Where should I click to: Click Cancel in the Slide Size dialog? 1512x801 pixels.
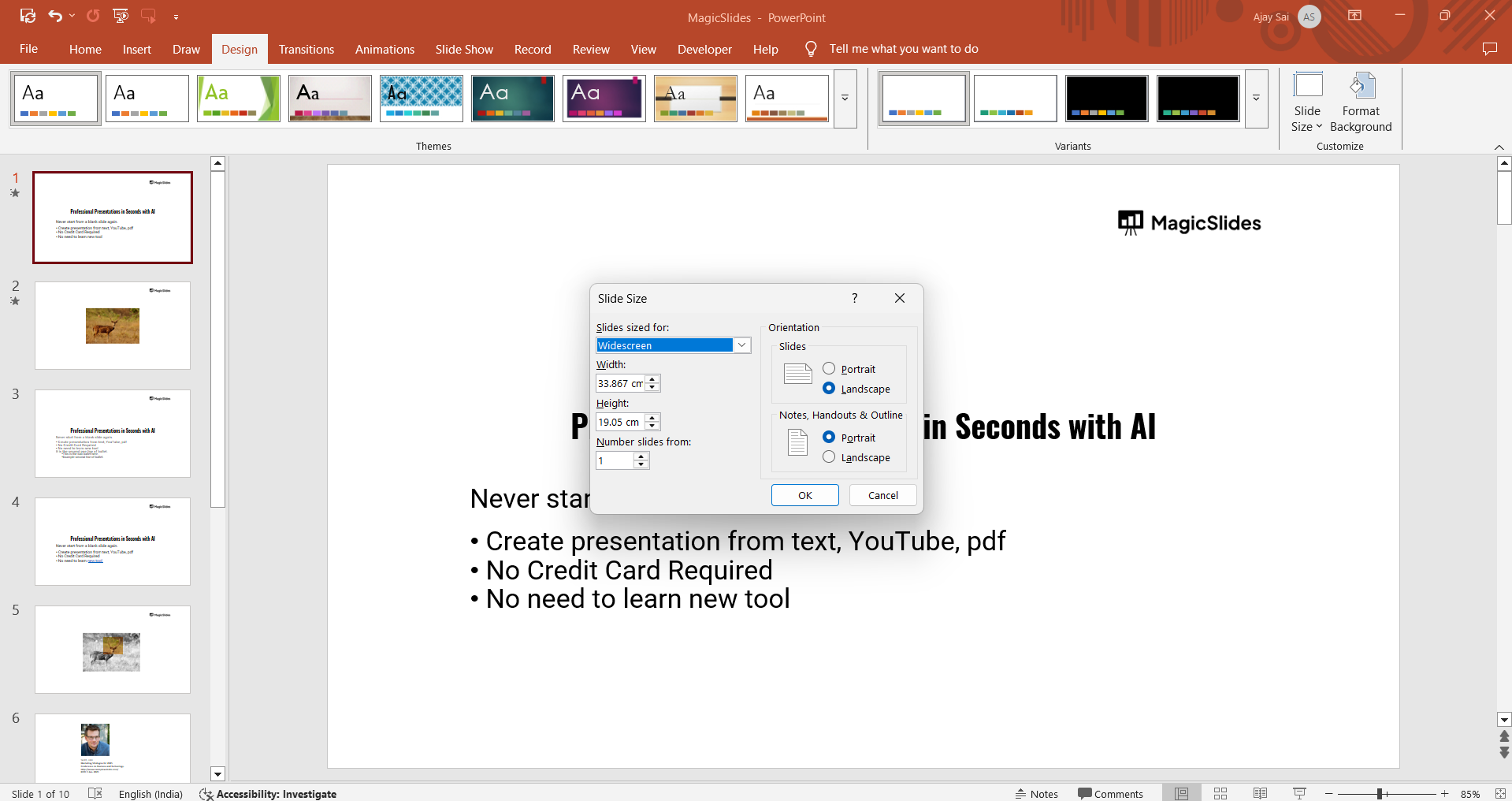pos(882,495)
